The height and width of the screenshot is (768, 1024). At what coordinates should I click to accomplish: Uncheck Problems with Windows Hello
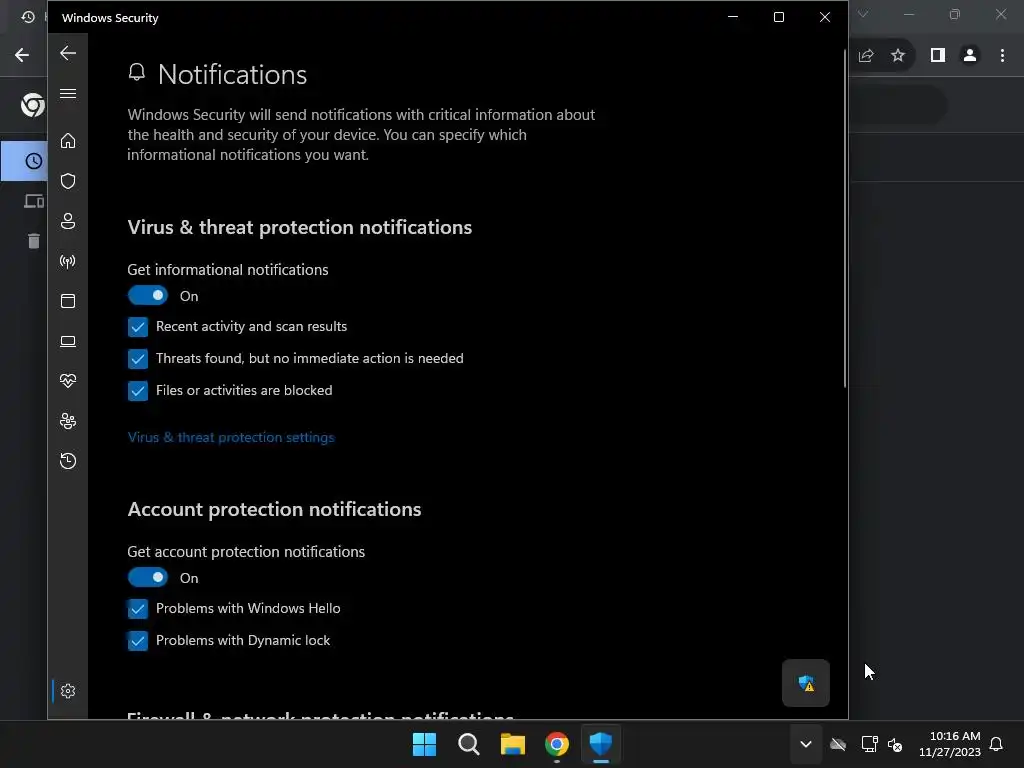click(x=138, y=609)
